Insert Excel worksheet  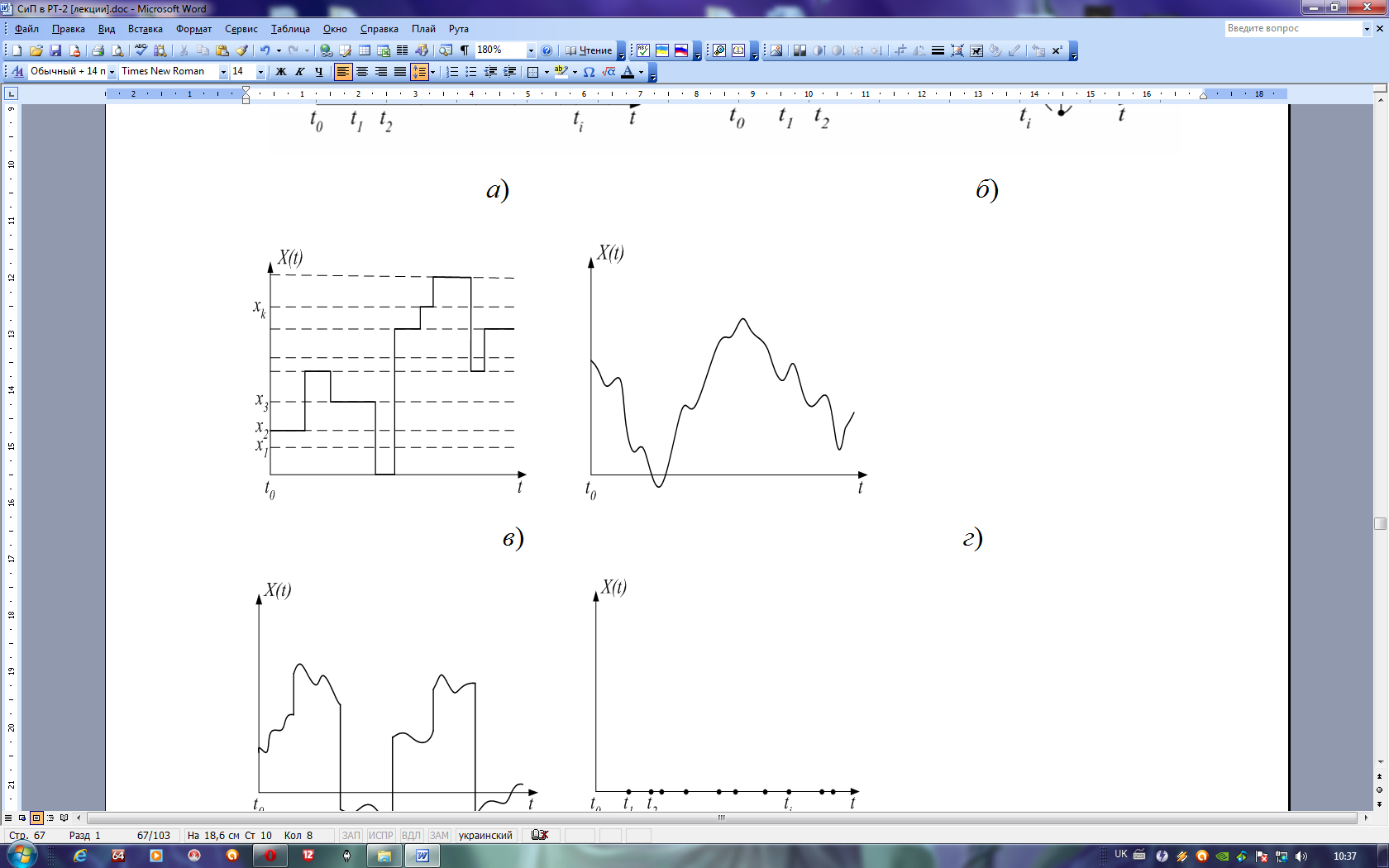384,50
